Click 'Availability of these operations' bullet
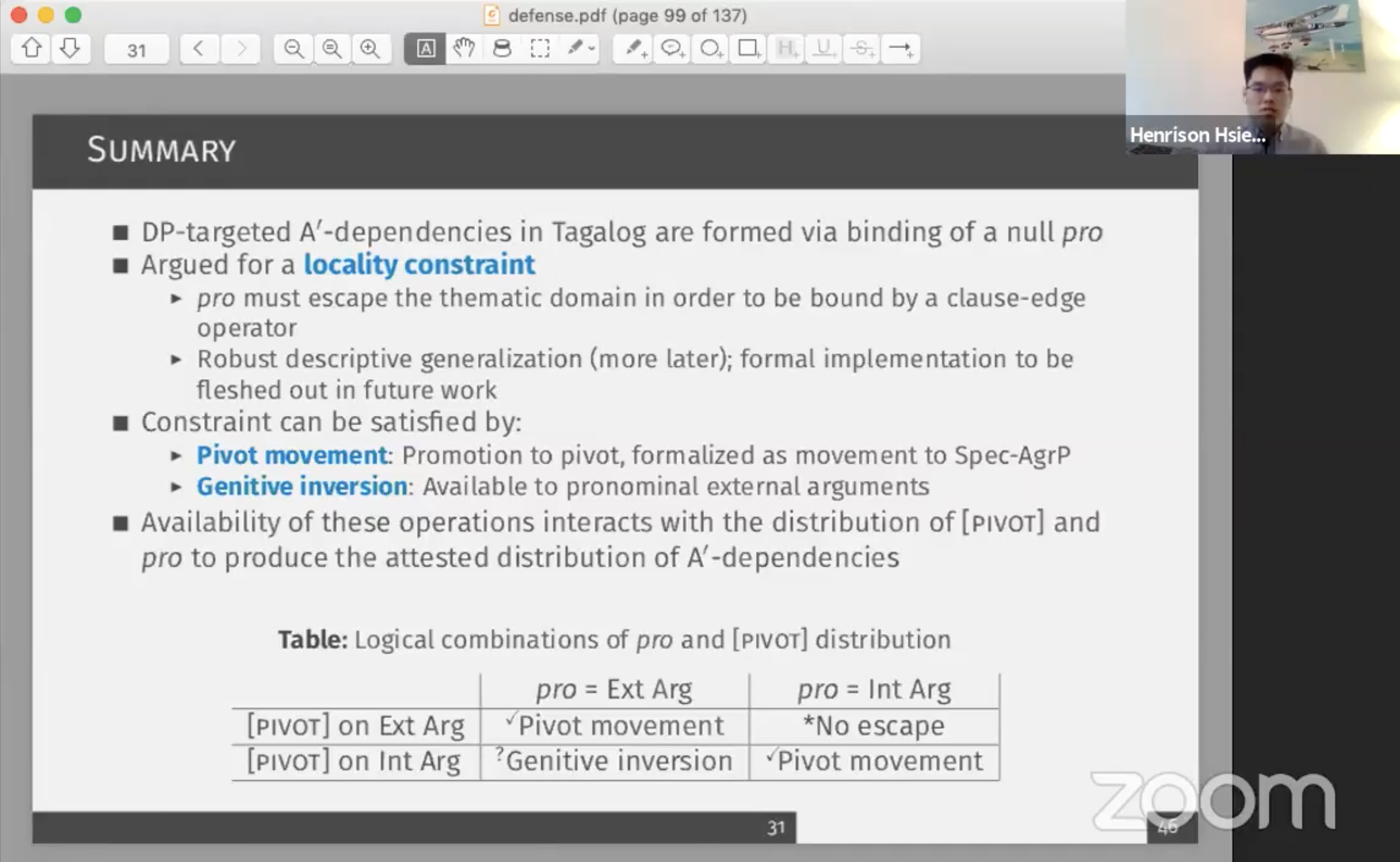This screenshot has height=862, width=1400. (621, 540)
